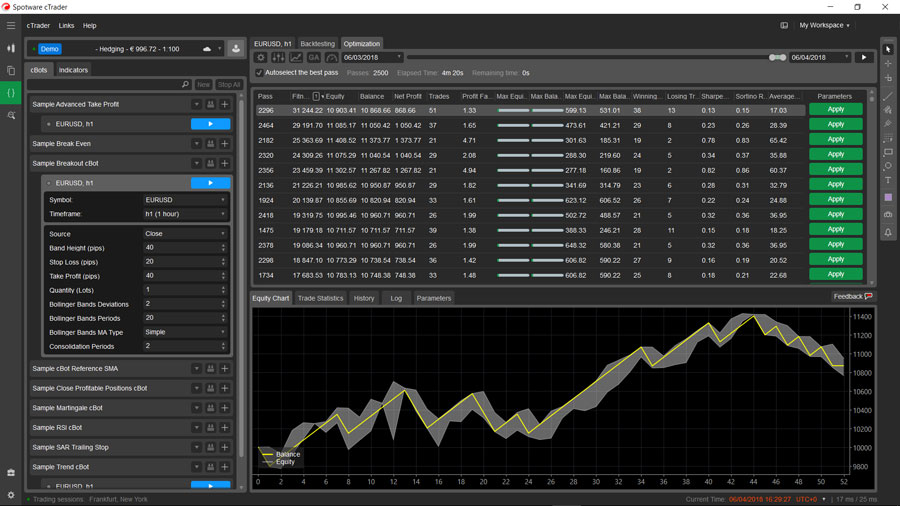Open the Source Close dropdown

[185, 233]
